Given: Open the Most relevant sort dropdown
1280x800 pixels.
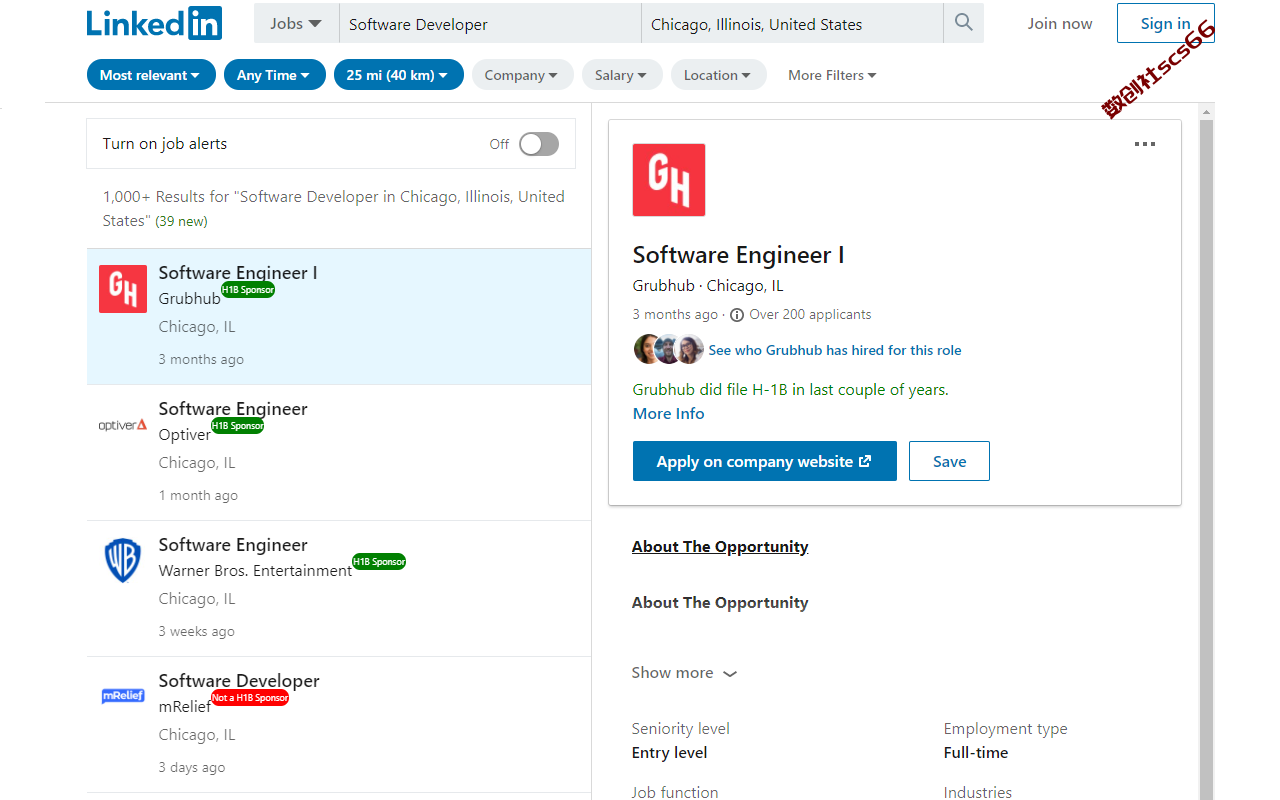Looking at the screenshot, I should point(151,75).
